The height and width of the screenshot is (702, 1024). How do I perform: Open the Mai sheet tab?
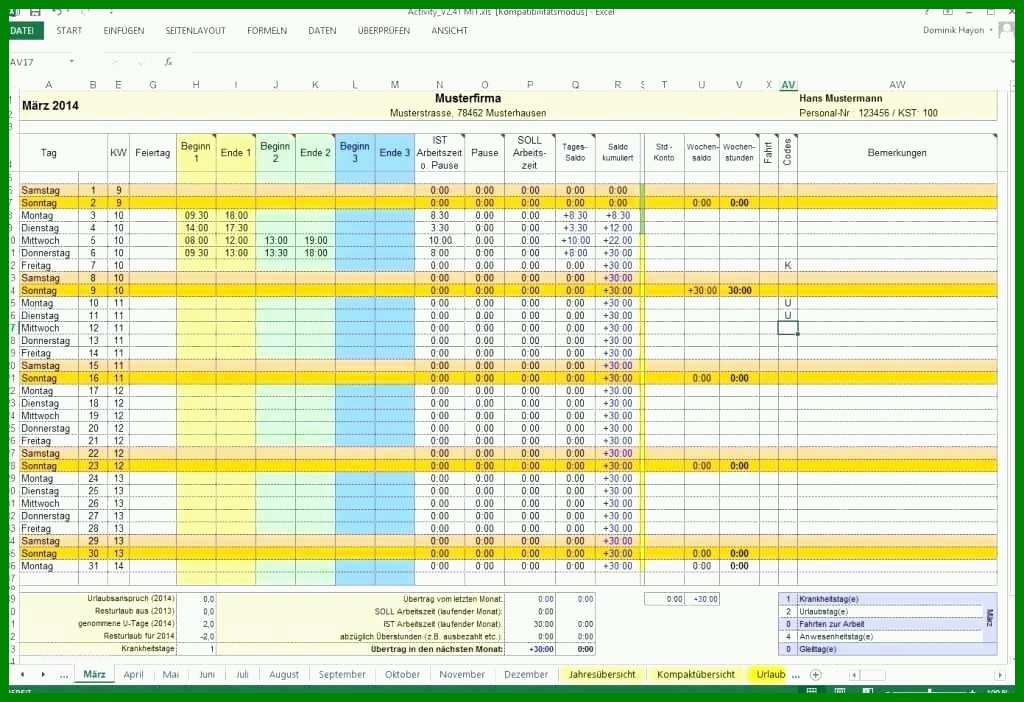(x=170, y=675)
